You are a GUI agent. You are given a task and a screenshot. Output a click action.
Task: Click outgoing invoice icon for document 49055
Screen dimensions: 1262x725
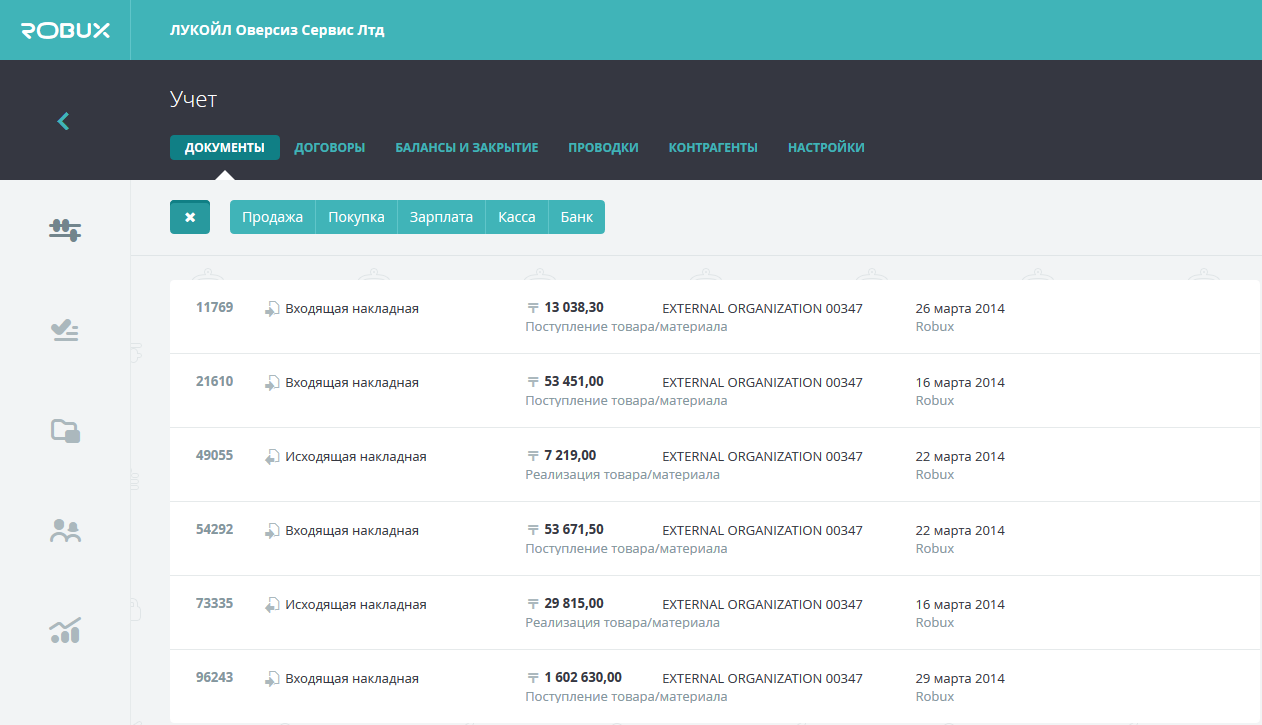tap(271, 457)
